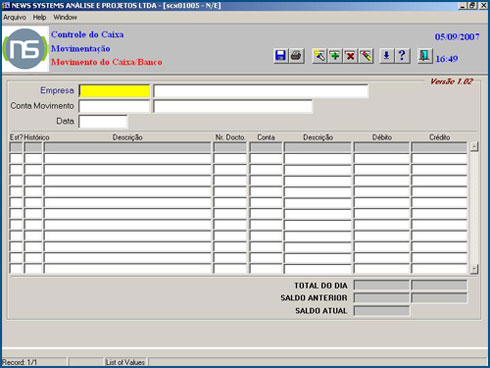This screenshot has height=368, width=490.
Task: Click the Nr. Docto. cell in top gray row
Action: (x=230, y=147)
